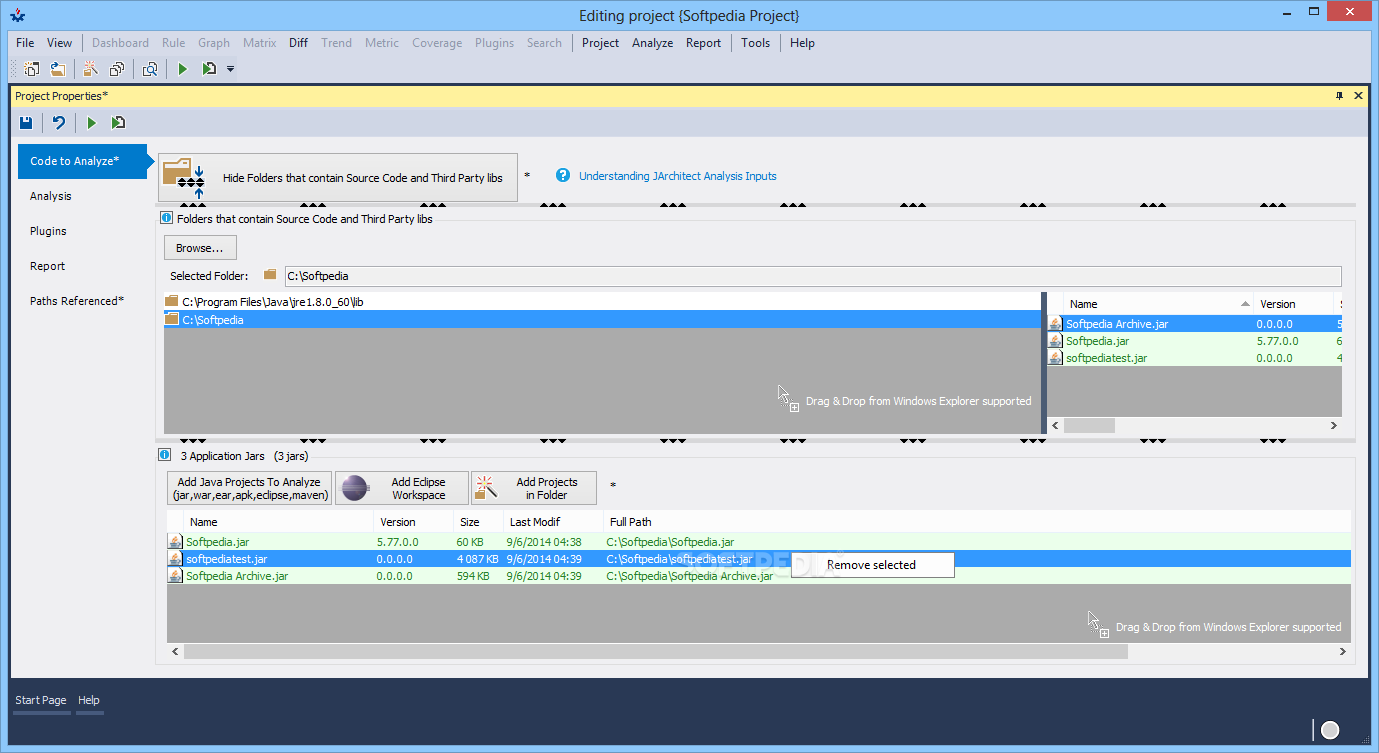Switch to the Analysis tab
This screenshot has height=753, width=1379.
[51, 196]
